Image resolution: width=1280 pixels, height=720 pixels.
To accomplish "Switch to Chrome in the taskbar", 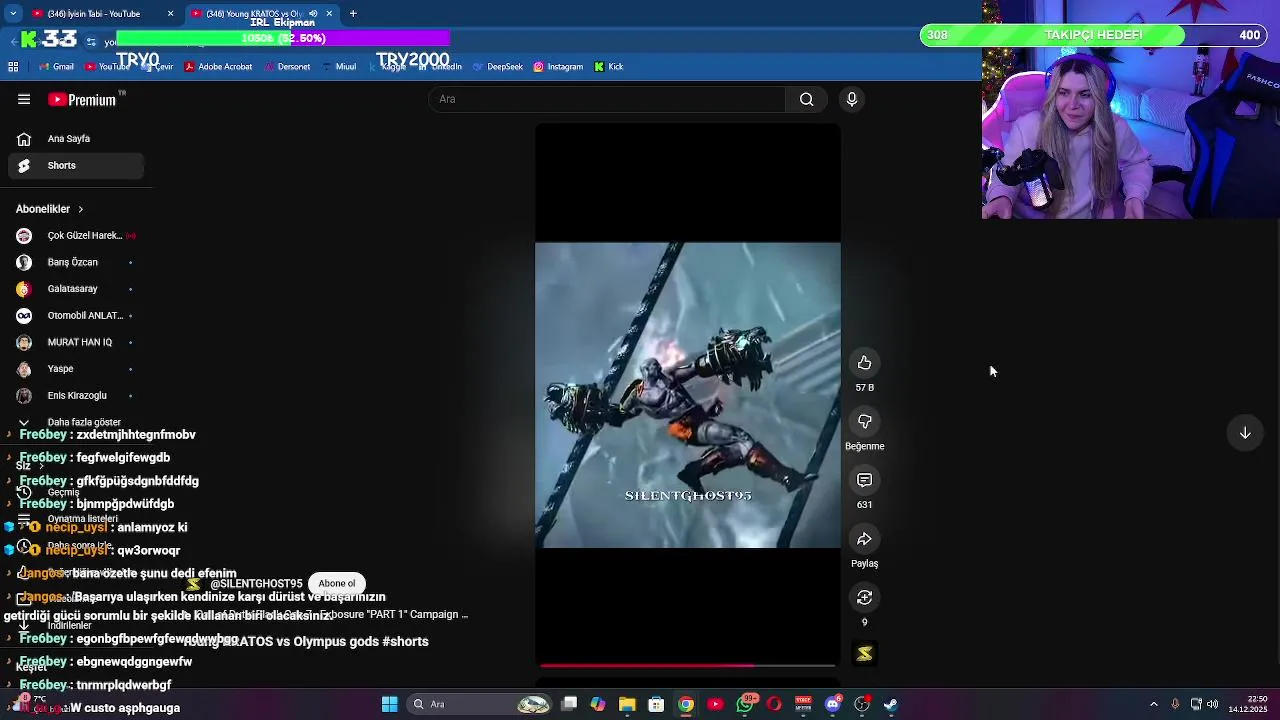I will click(x=686, y=704).
